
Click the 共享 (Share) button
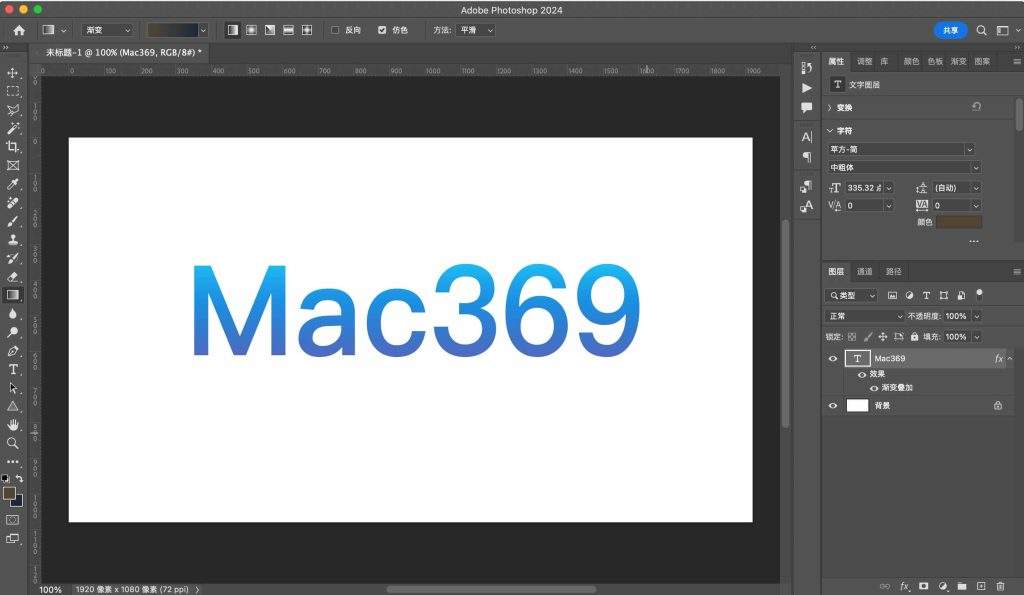pyautogui.click(x=950, y=30)
